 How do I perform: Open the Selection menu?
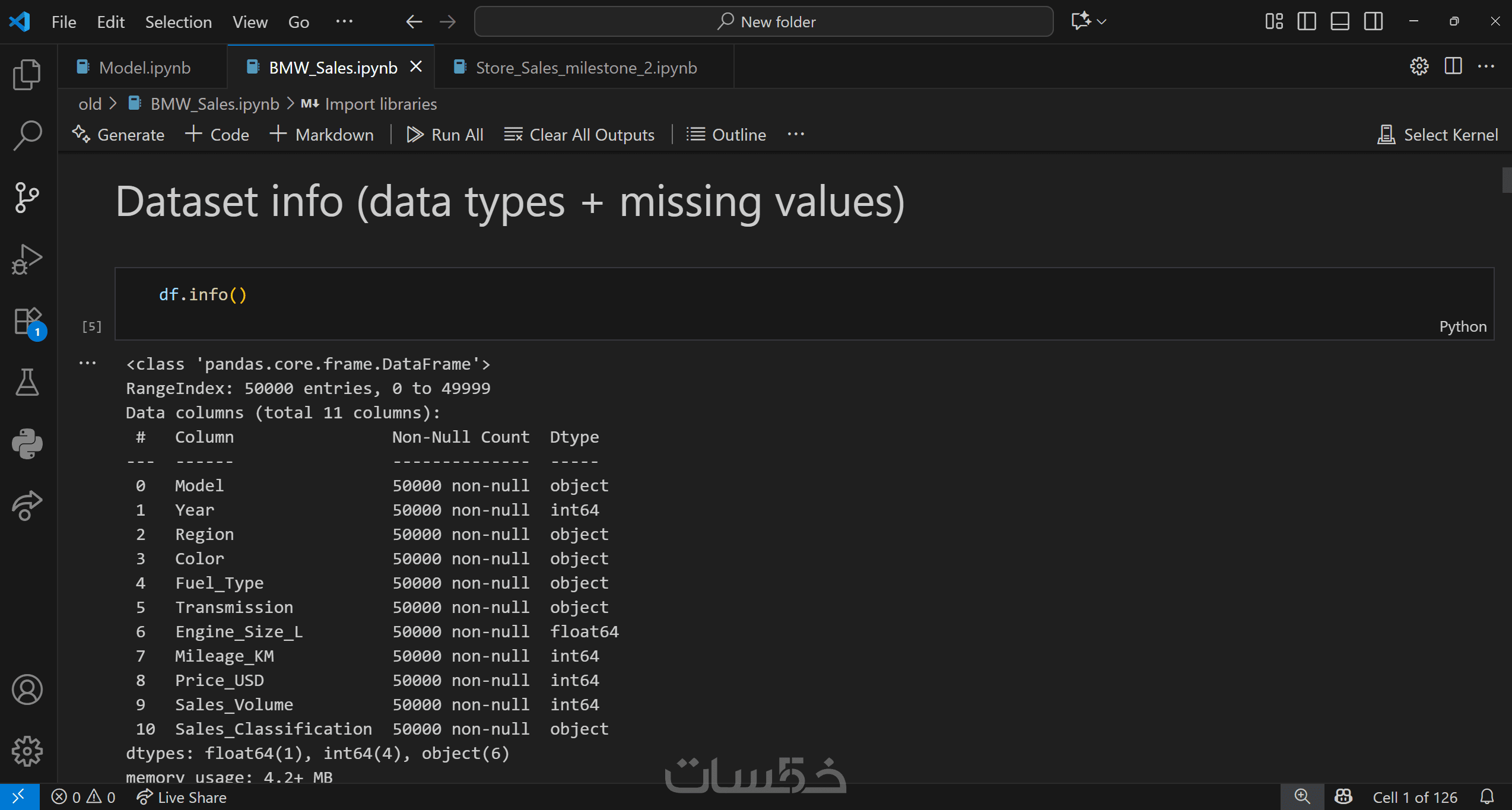point(178,22)
